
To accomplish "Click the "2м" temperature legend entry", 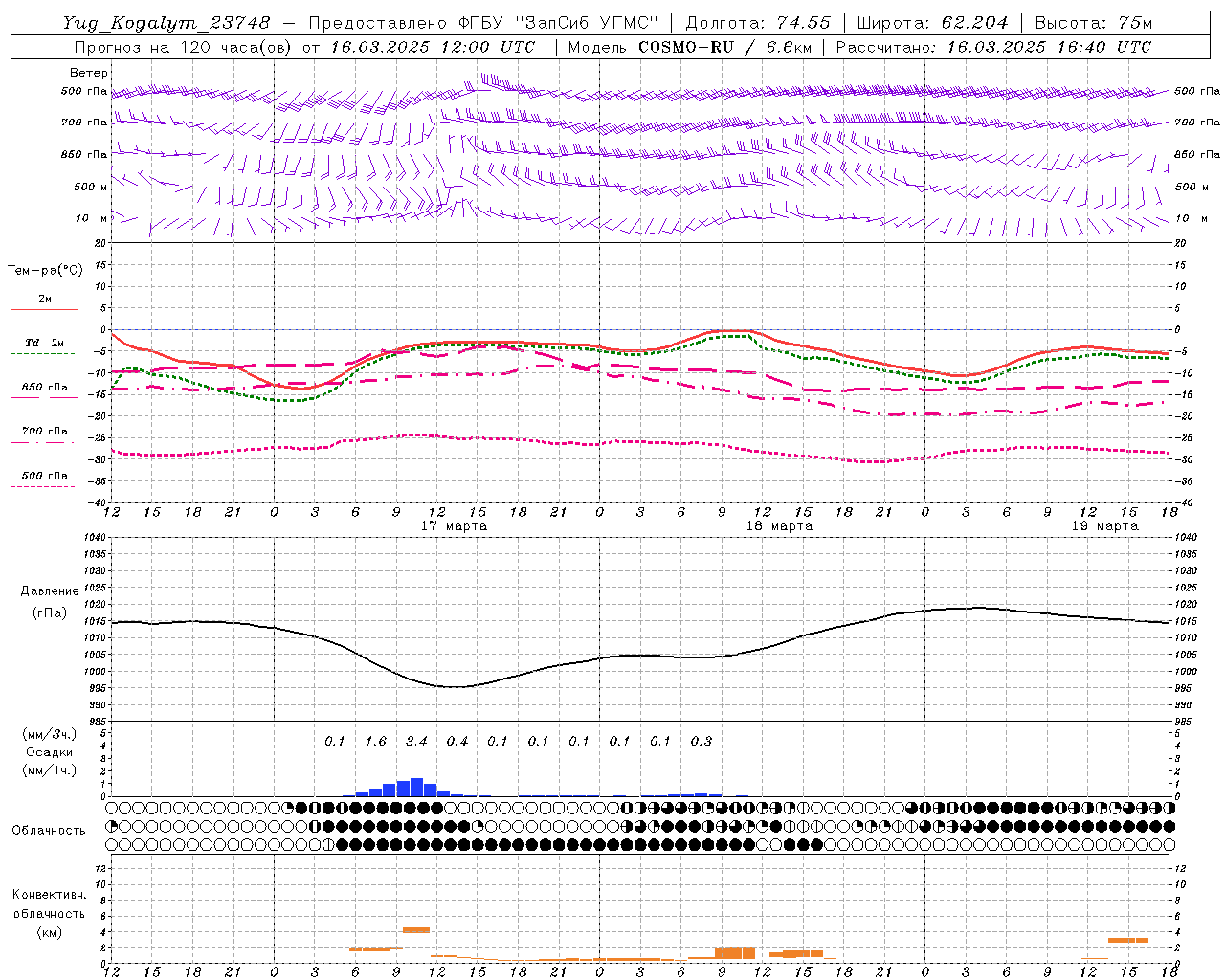I will pyautogui.click(x=45, y=299).
